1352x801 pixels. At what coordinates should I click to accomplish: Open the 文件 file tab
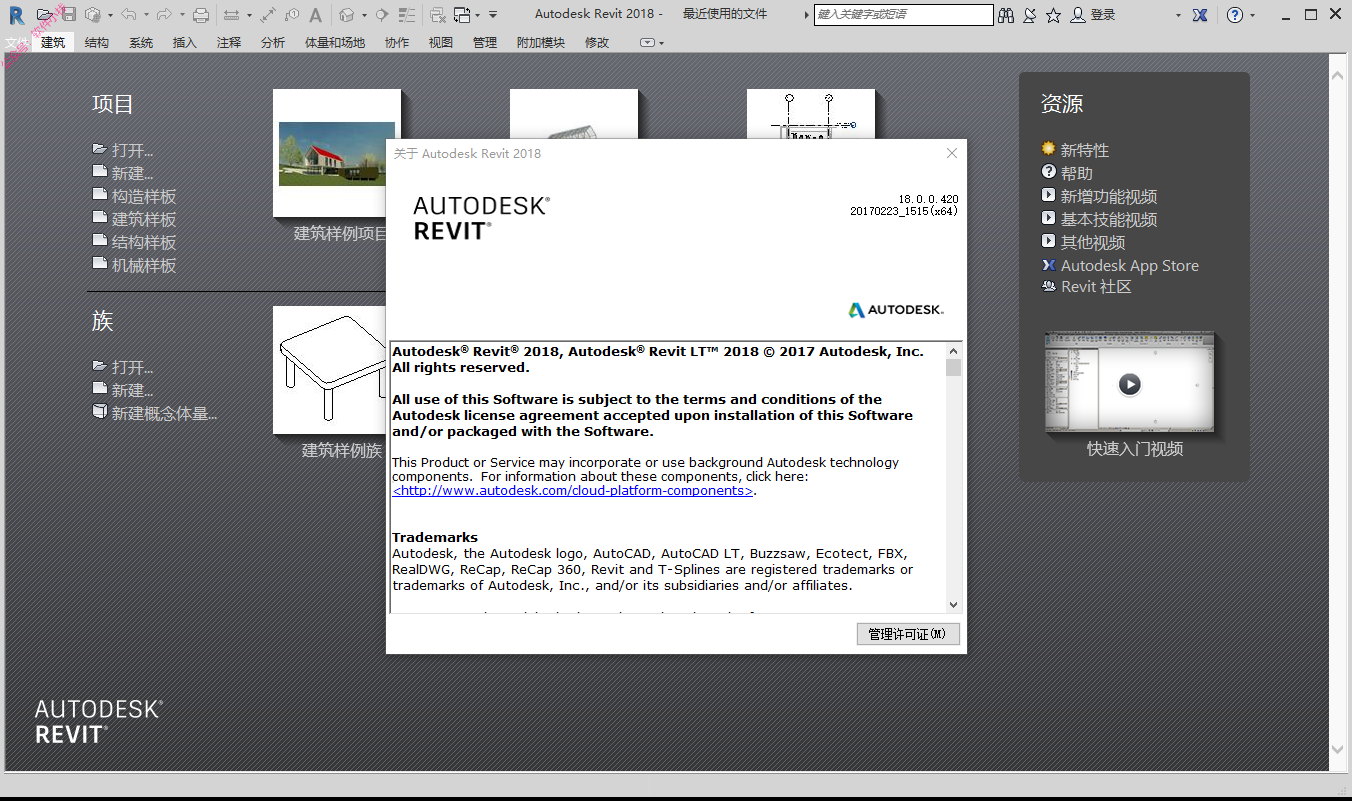point(17,43)
